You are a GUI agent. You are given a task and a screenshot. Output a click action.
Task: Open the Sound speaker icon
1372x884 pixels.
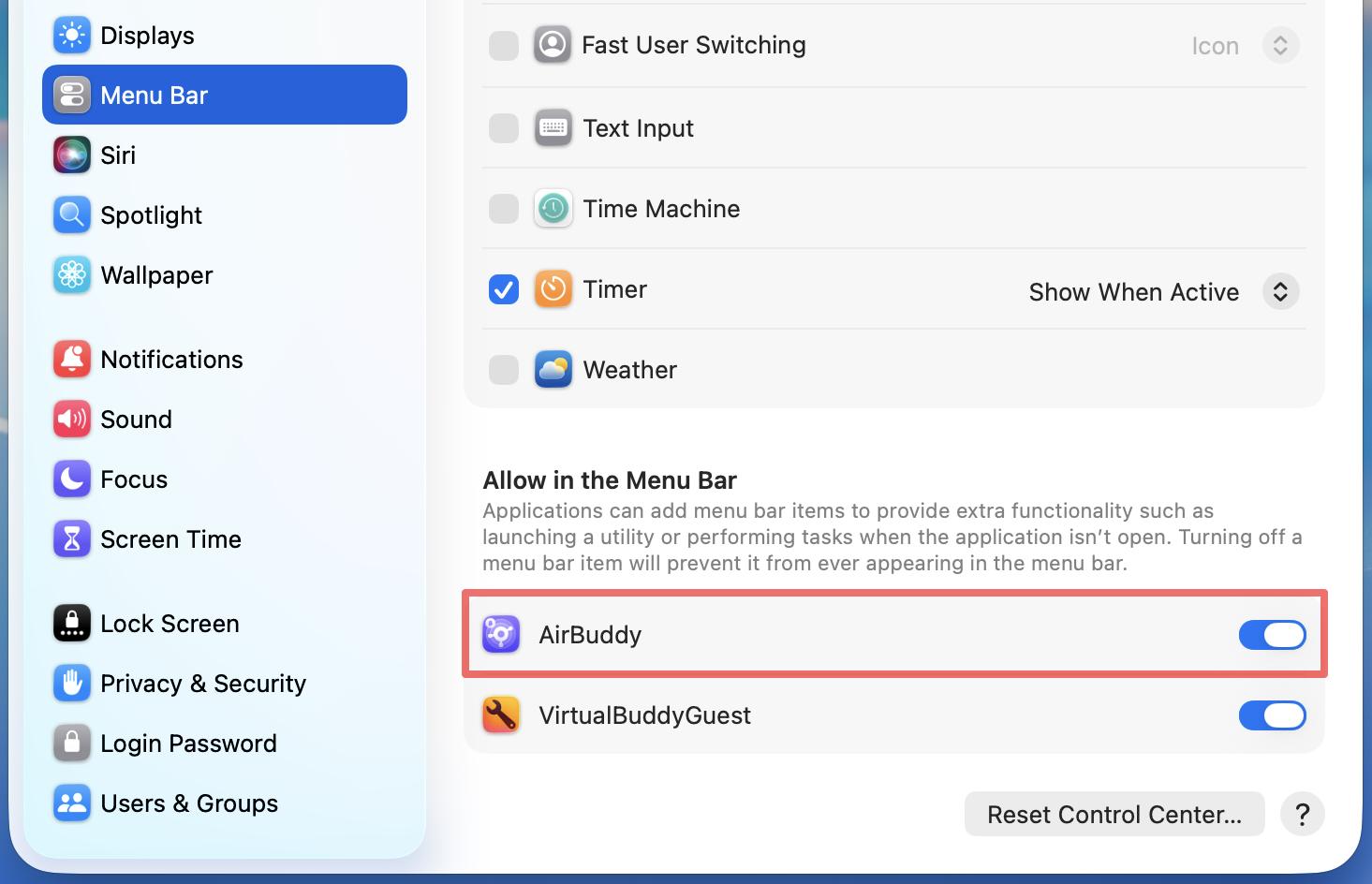coord(72,420)
